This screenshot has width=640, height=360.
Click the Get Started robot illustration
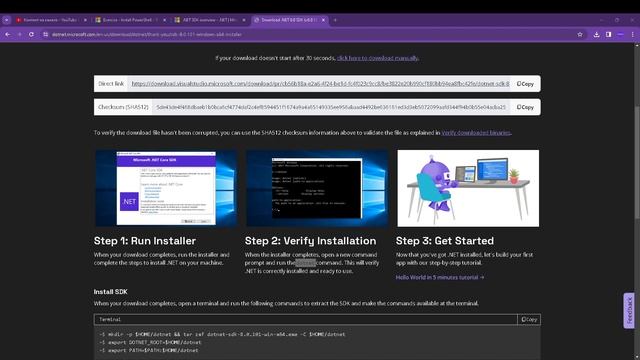click(x=468, y=188)
